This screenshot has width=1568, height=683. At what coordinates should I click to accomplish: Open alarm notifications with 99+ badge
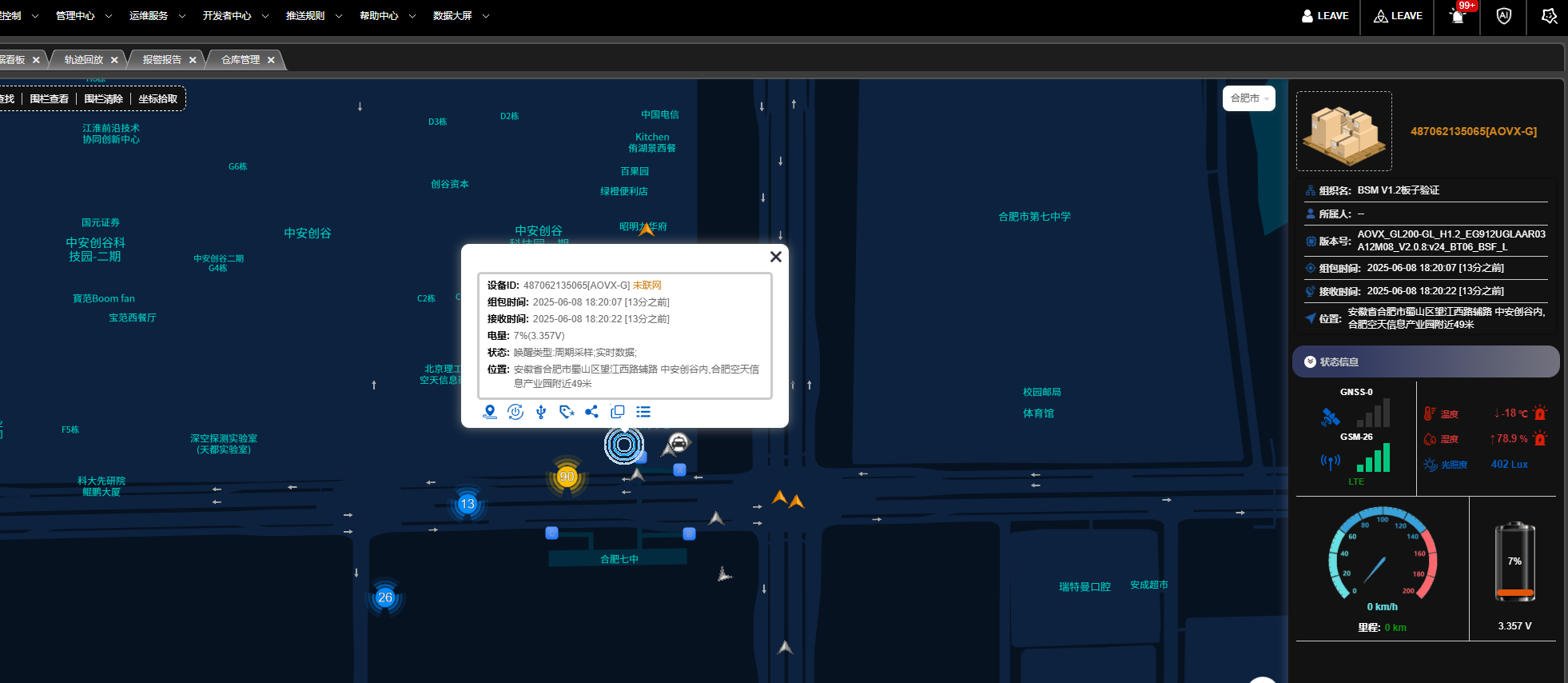click(x=1458, y=16)
